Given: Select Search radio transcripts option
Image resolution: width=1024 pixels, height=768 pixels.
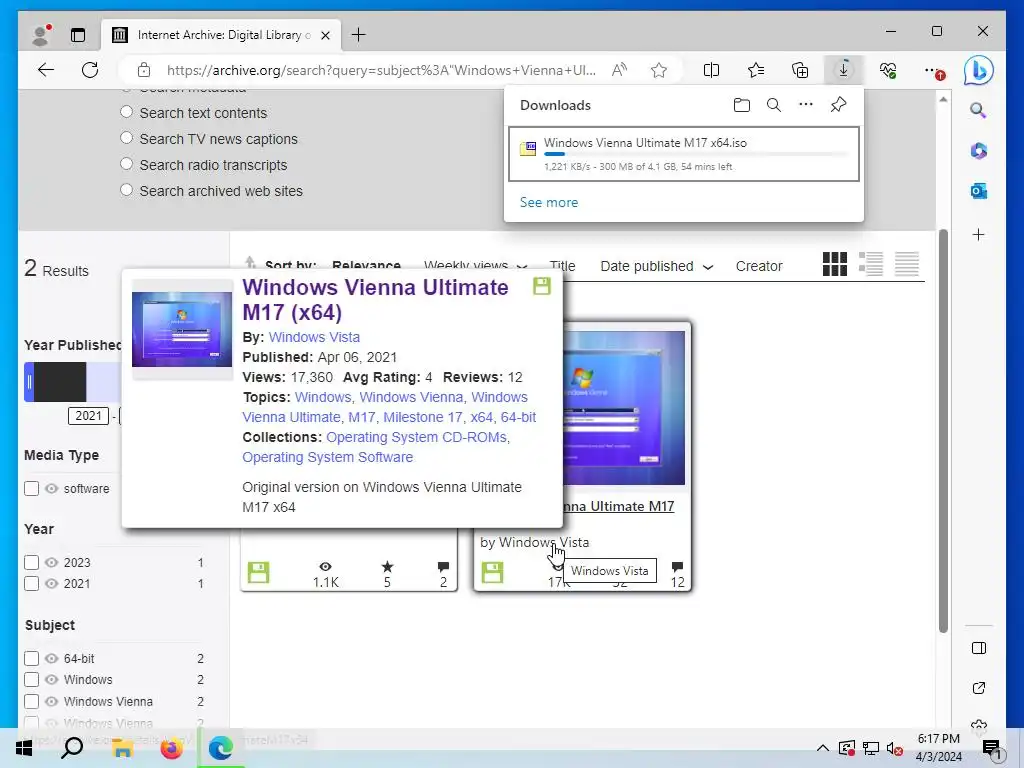Looking at the screenshot, I should pos(127,164).
